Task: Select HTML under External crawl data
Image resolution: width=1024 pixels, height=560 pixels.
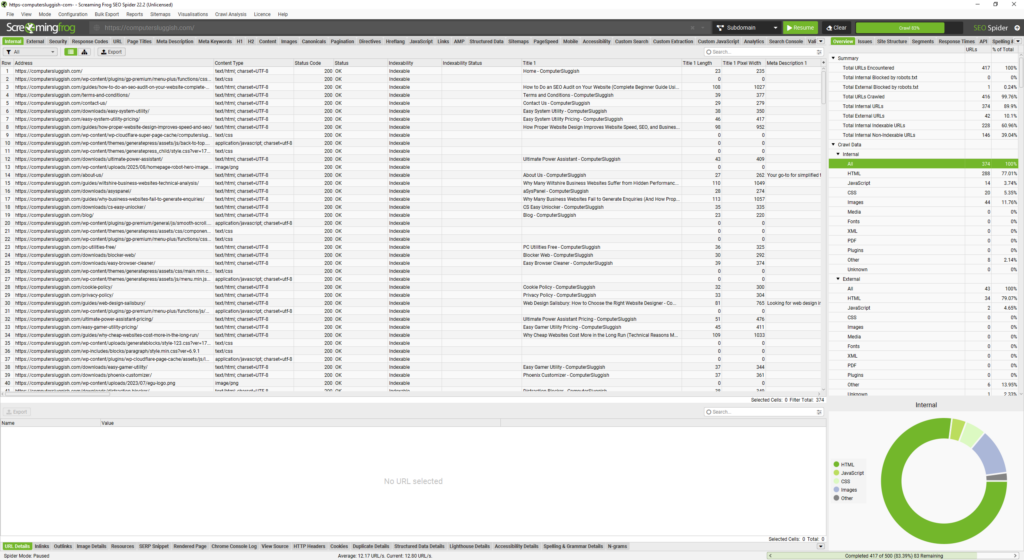Action: coord(923,298)
